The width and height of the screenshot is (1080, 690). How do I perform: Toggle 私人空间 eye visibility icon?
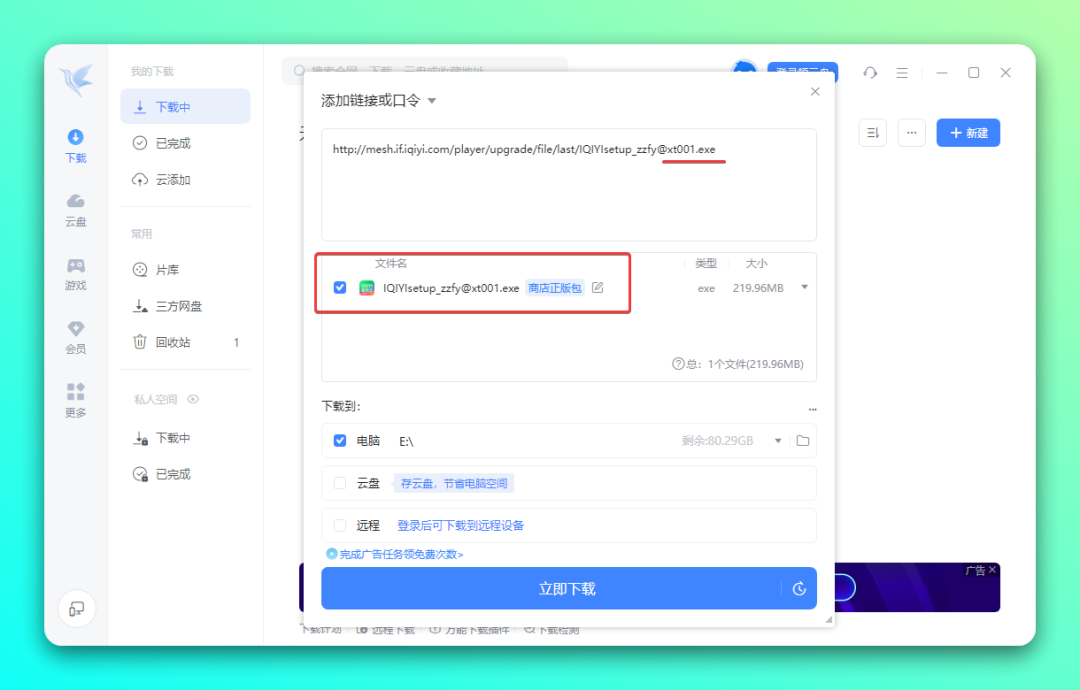click(x=194, y=399)
